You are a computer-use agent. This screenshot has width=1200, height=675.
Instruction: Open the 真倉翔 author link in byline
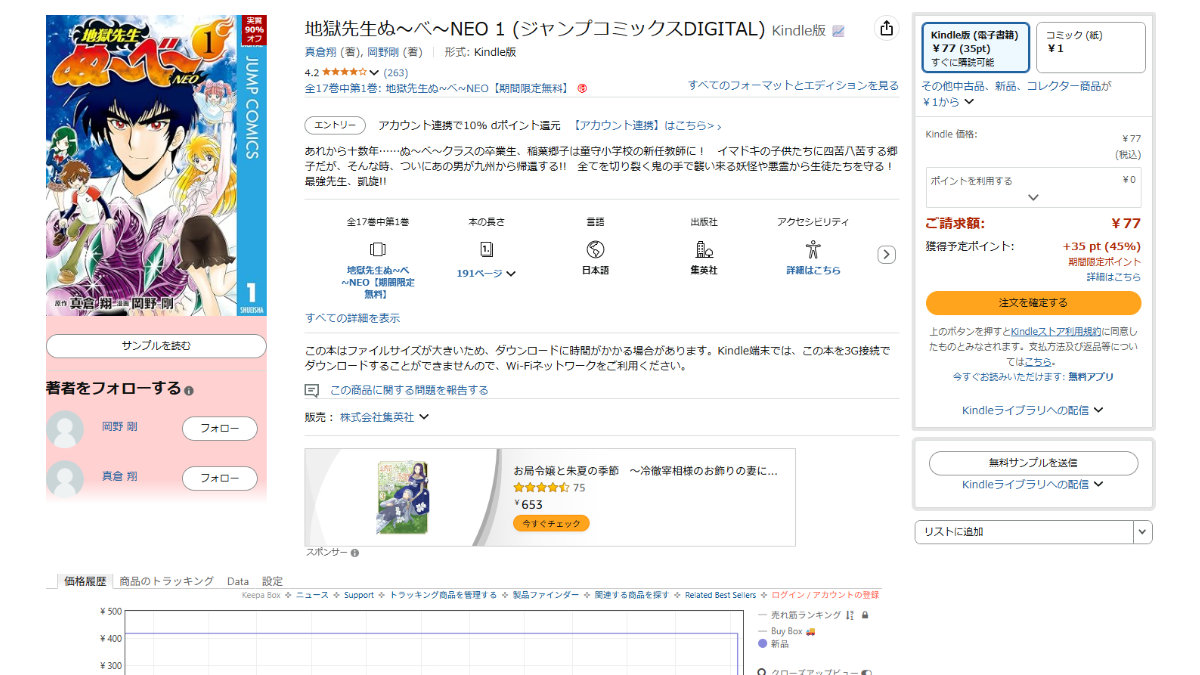[321, 52]
